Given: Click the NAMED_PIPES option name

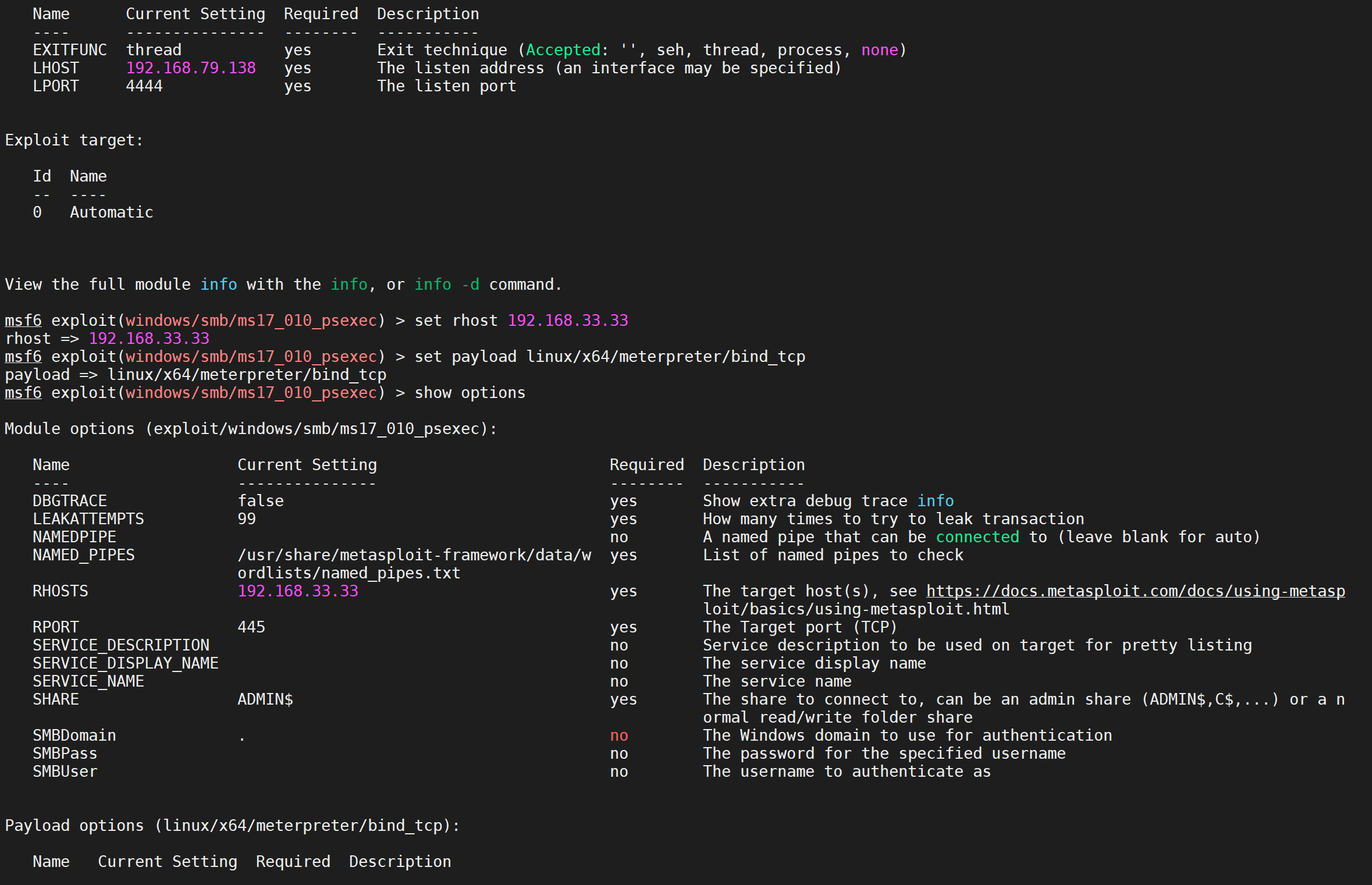Looking at the screenshot, I should point(84,555).
